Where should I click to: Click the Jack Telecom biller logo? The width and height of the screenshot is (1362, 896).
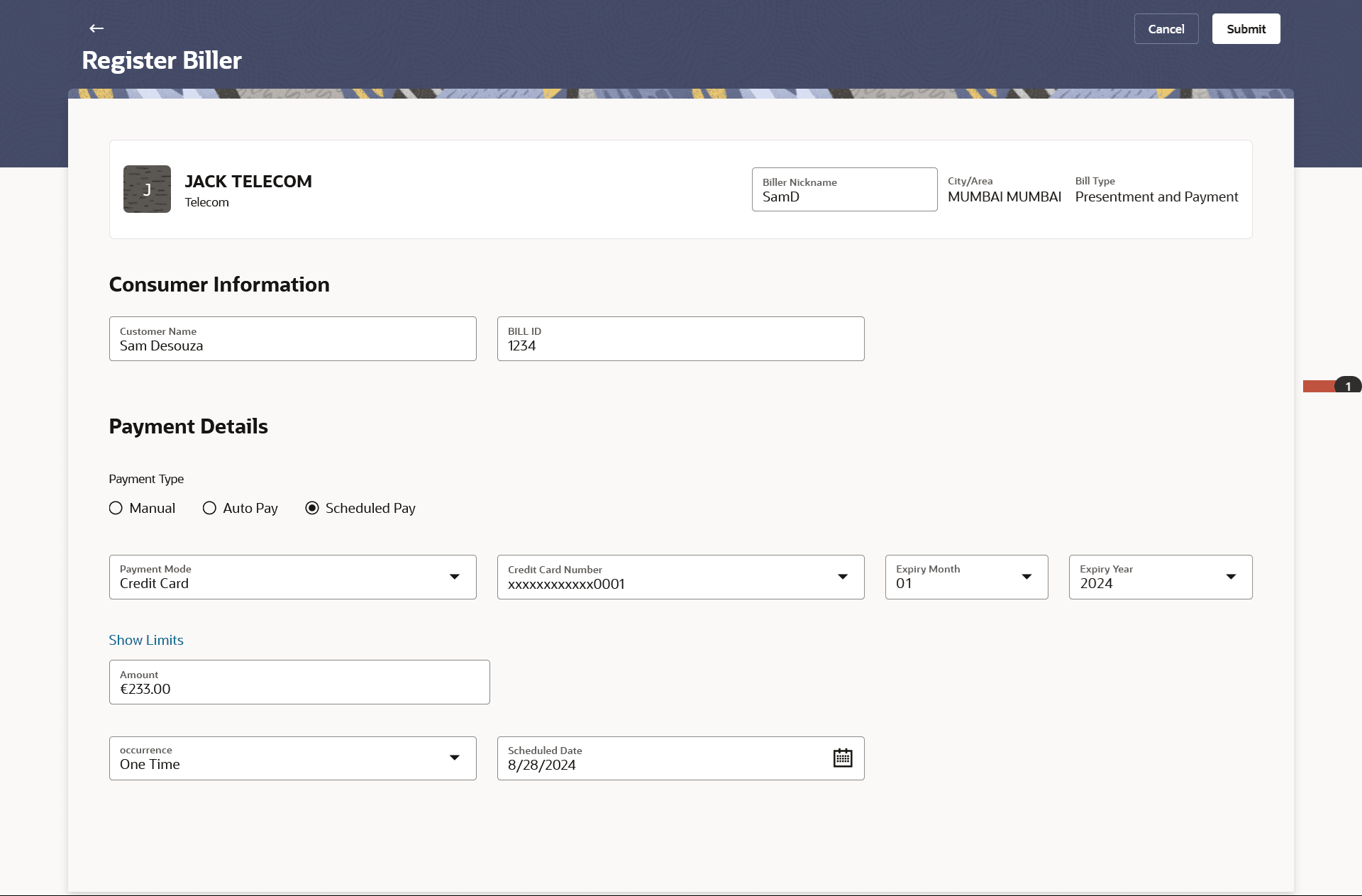click(x=147, y=189)
